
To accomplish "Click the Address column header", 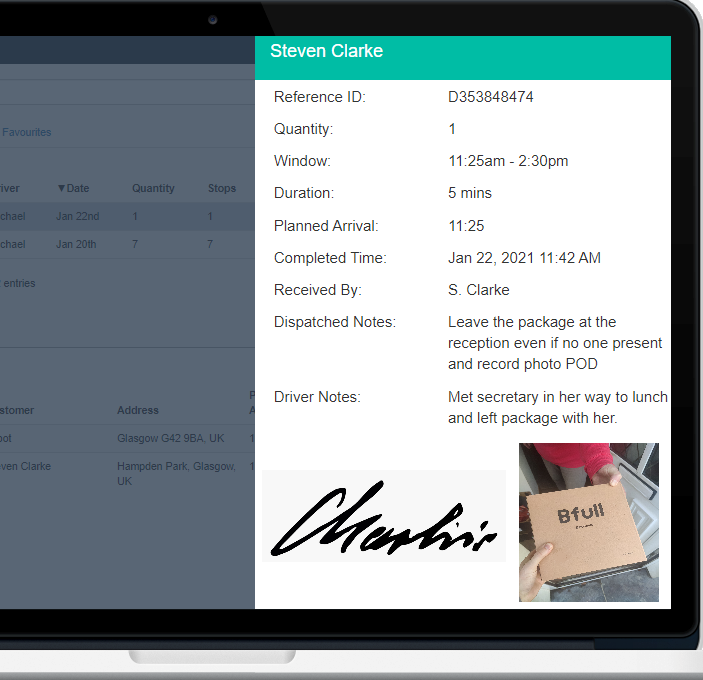I will coord(138,410).
